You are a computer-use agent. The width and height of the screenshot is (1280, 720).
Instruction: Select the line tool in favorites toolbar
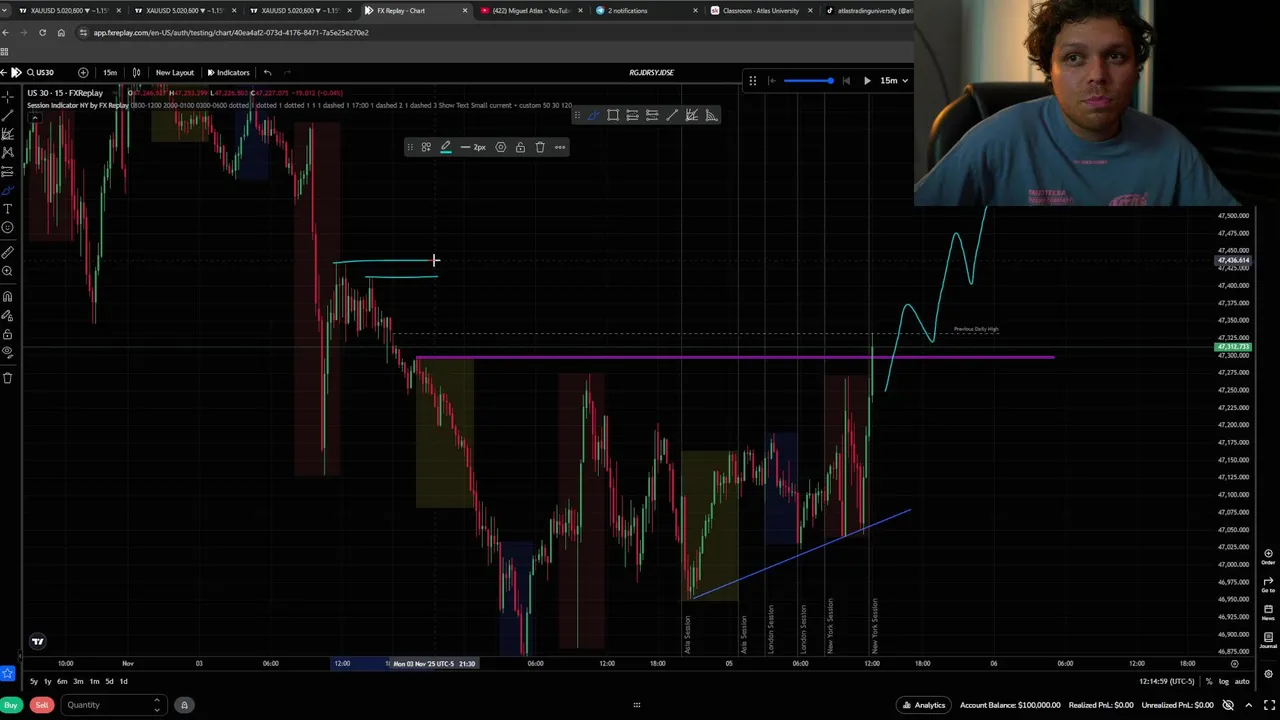pos(672,115)
